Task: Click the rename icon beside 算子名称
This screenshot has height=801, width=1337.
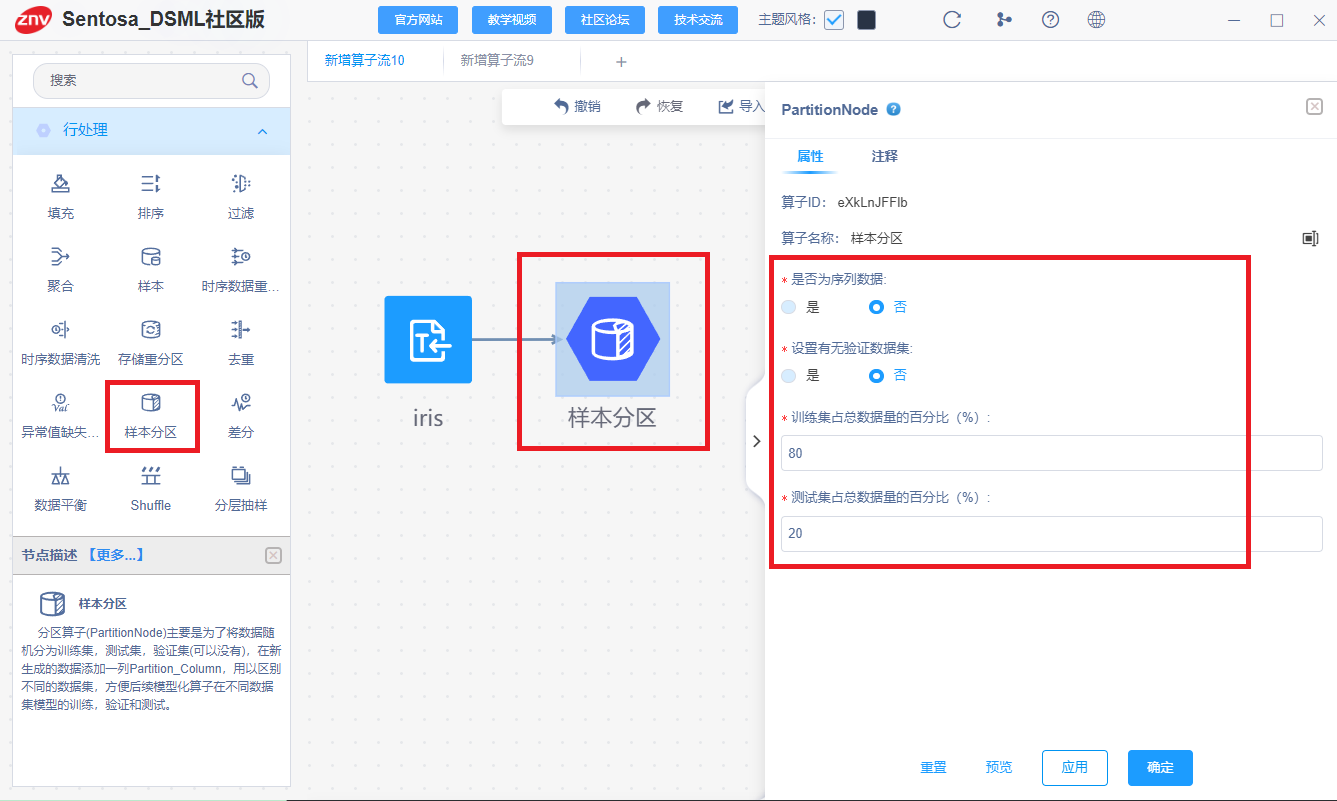Action: click(x=1310, y=238)
